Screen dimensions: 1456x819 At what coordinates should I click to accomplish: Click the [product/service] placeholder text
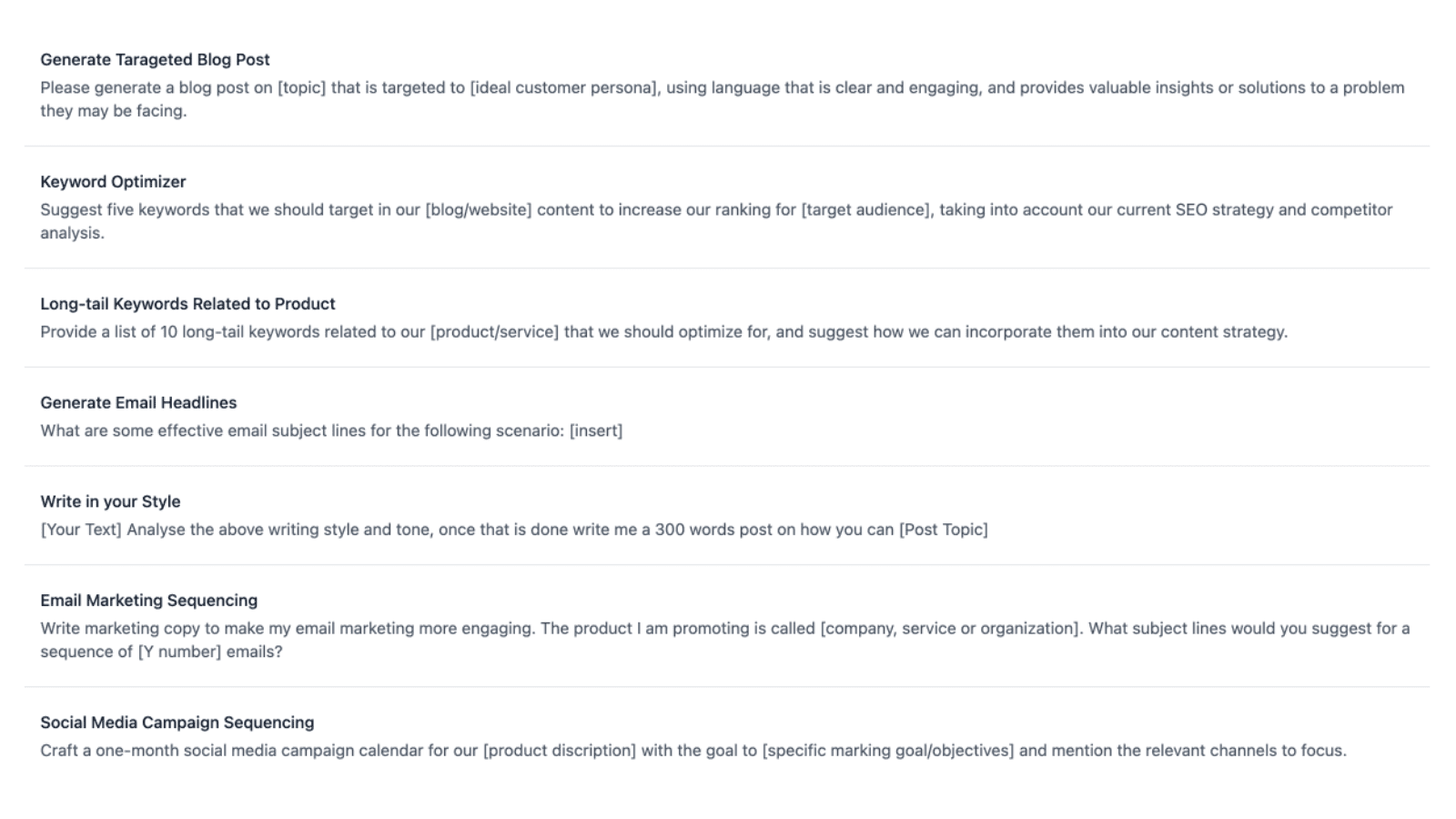coord(494,331)
